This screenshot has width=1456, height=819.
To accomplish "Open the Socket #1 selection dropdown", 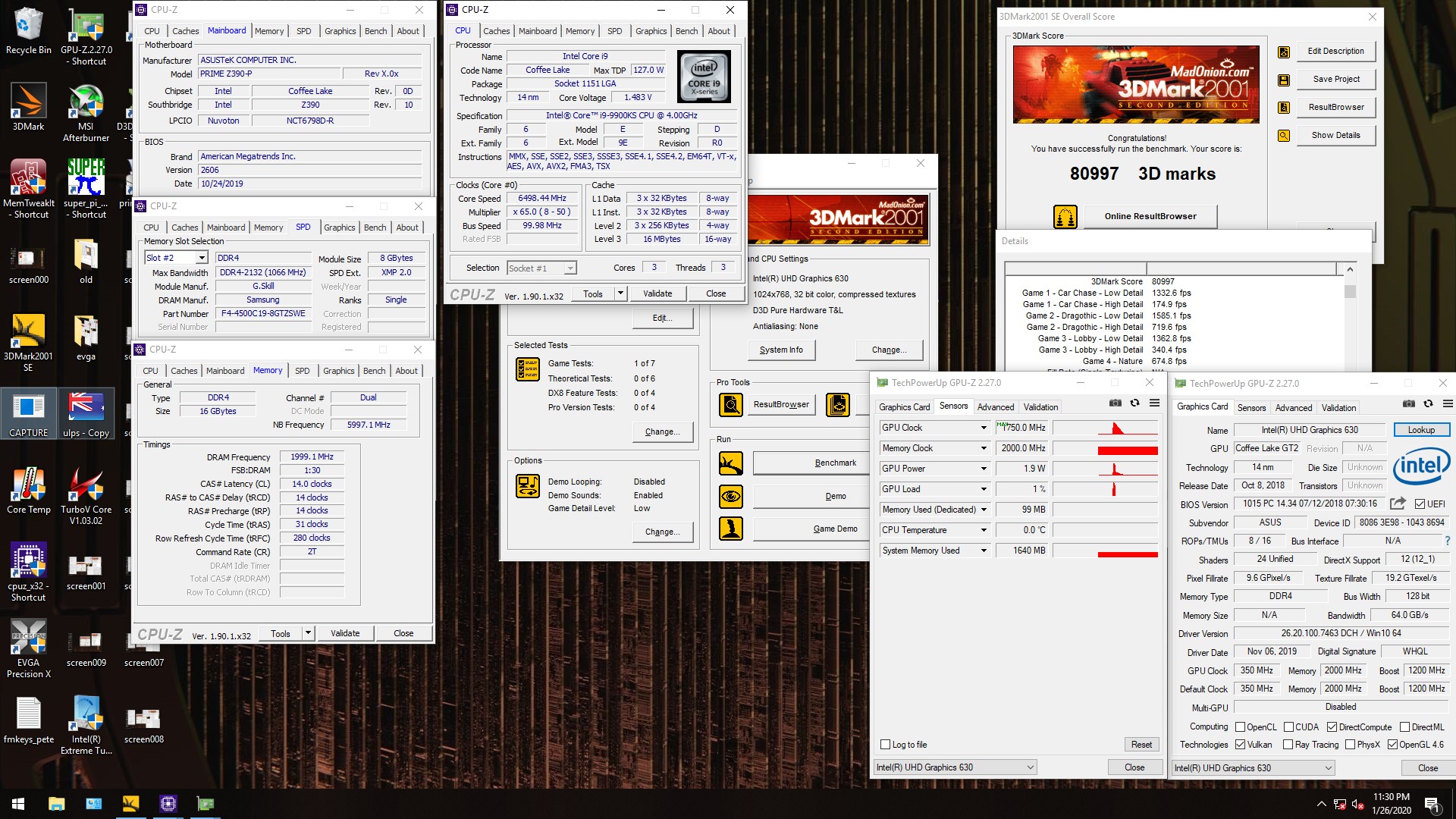I will [570, 268].
